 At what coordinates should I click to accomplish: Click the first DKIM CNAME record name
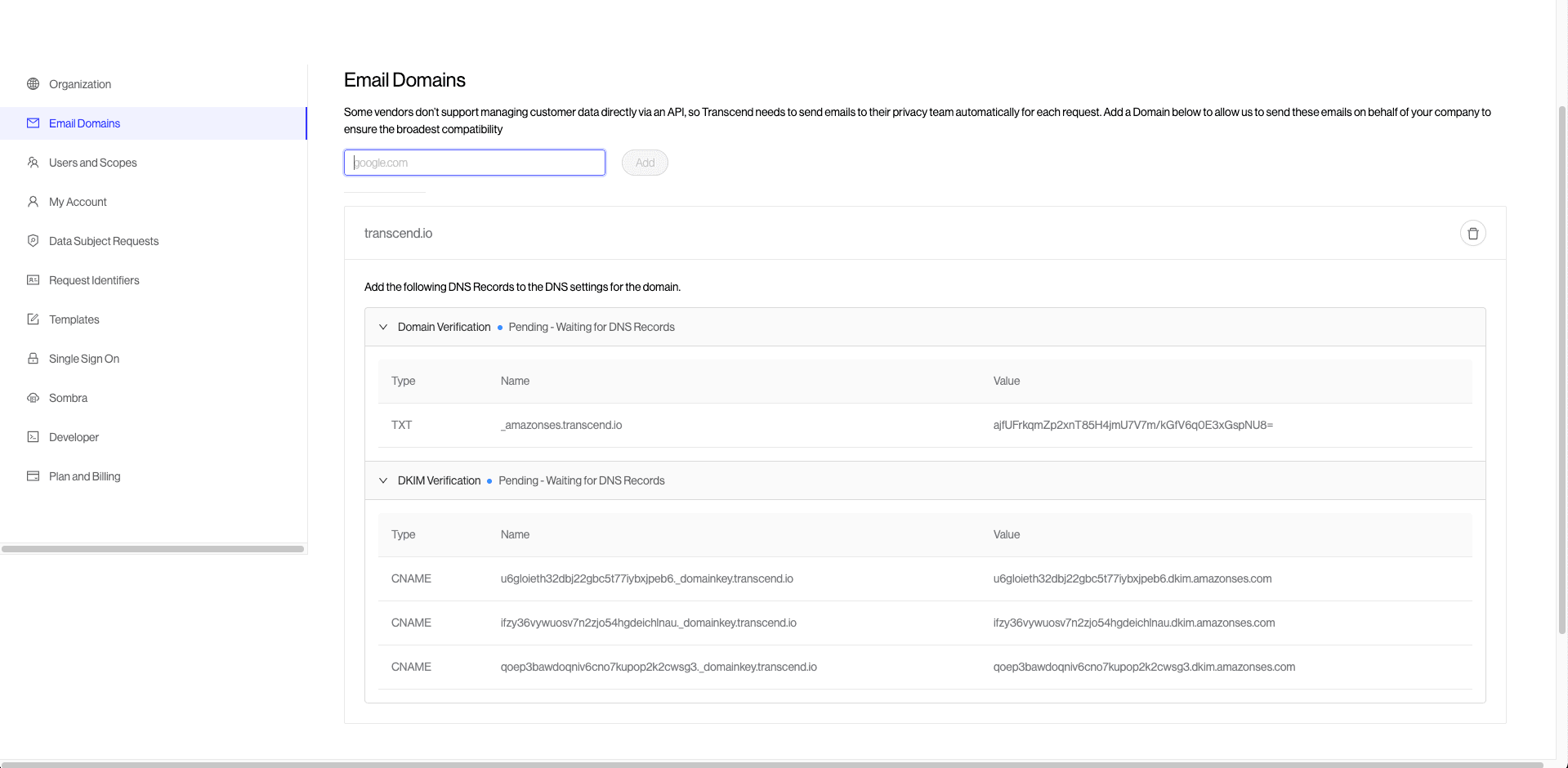click(x=646, y=578)
